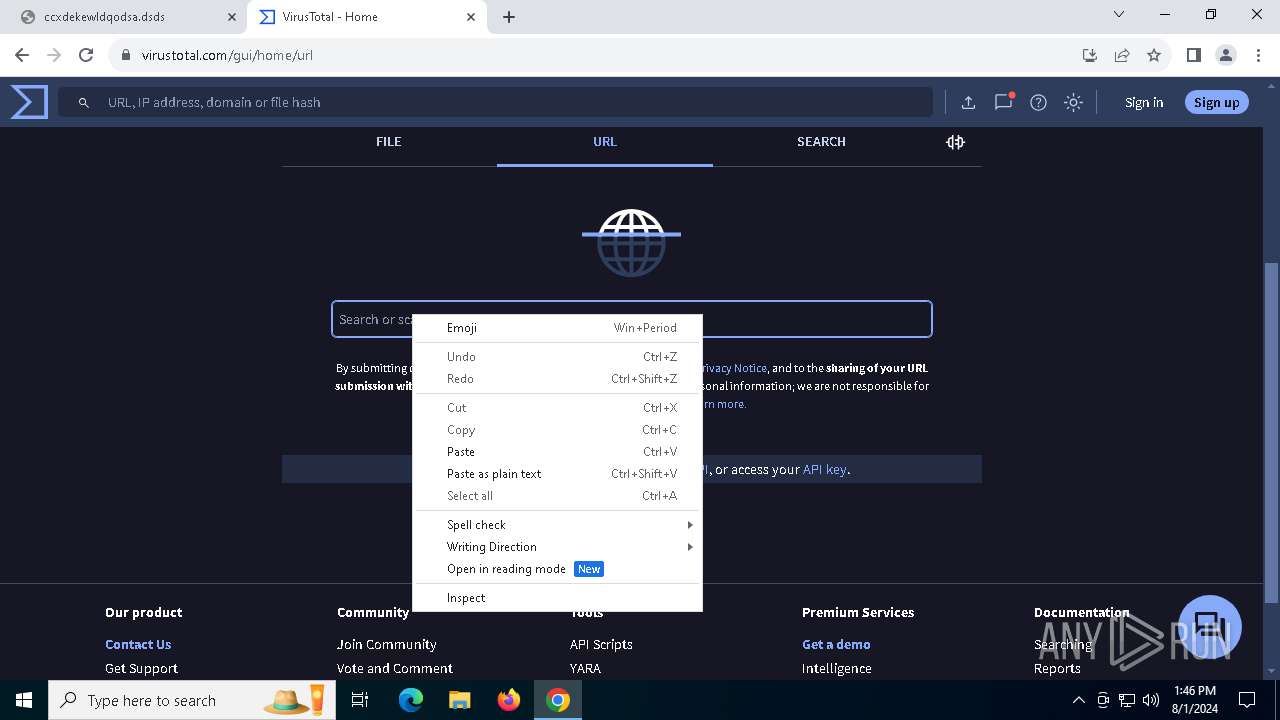The image size is (1280, 720).
Task: Close the VirusTotal - Home tab
Action: click(x=471, y=17)
